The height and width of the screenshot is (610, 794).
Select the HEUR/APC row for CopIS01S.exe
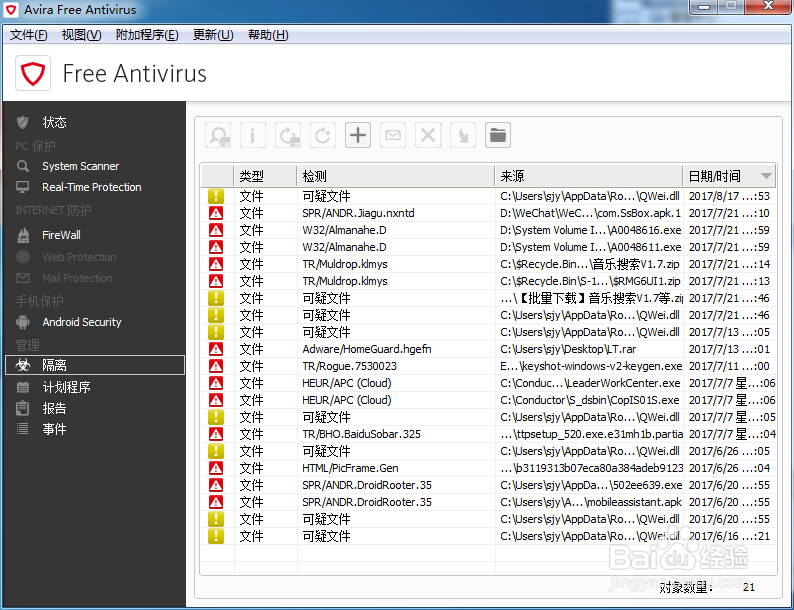(x=489, y=400)
